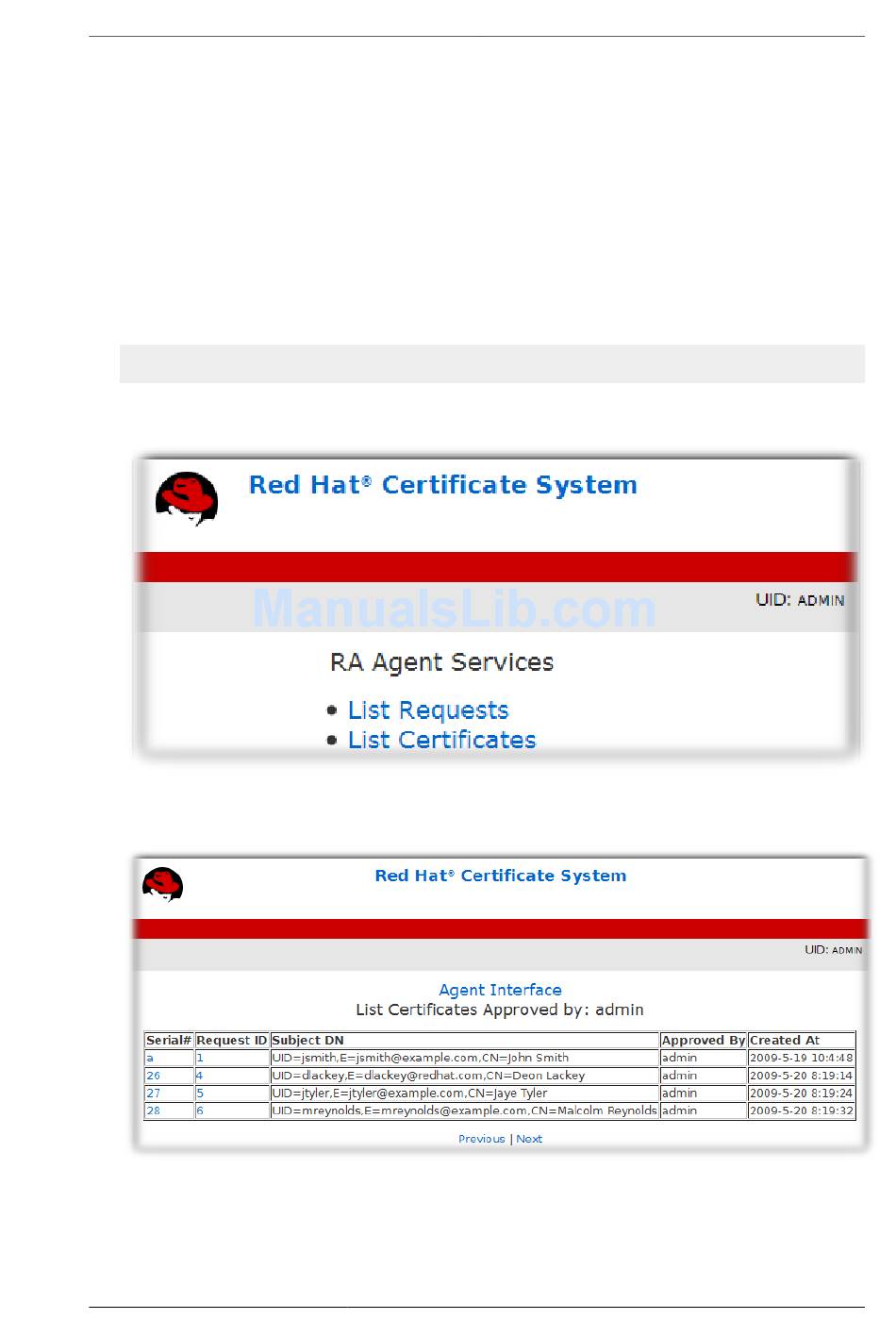The width and height of the screenshot is (896, 1319).
Task: Click created date 2009-5-20 8:19:32
Action: tap(802, 1111)
